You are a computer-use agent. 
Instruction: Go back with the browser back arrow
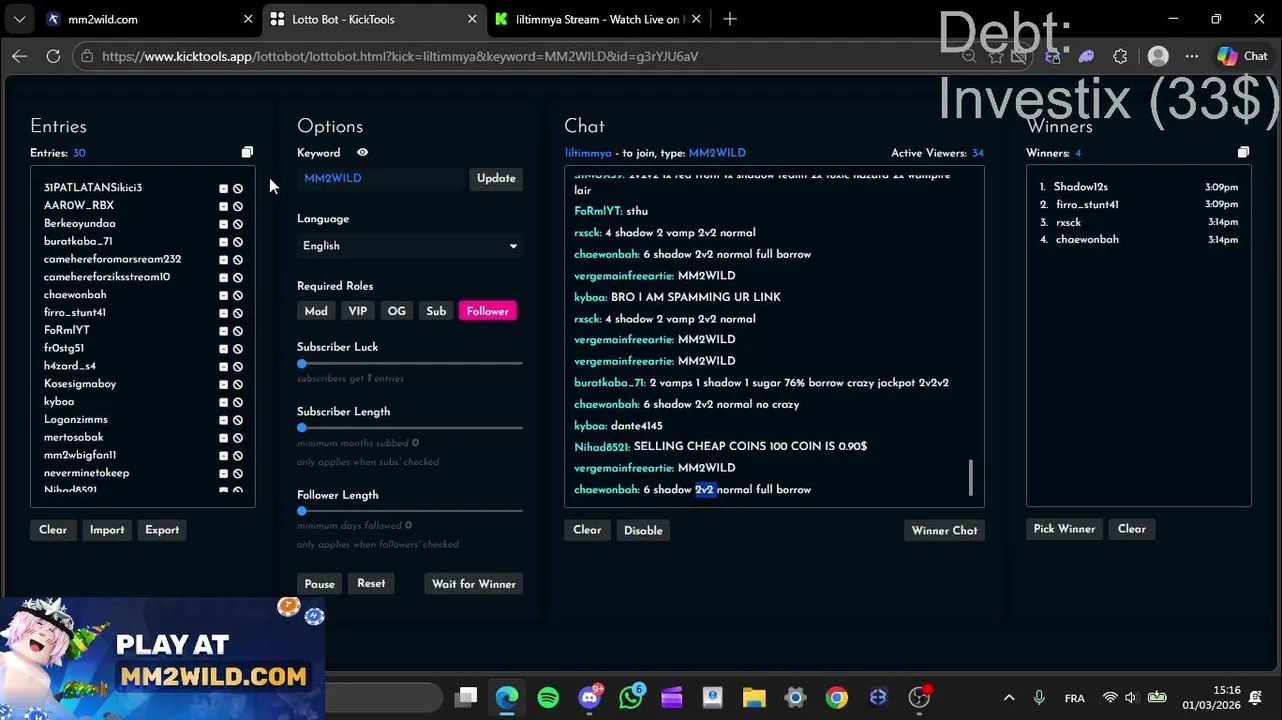pyautogui.click(x=19, y=56)
